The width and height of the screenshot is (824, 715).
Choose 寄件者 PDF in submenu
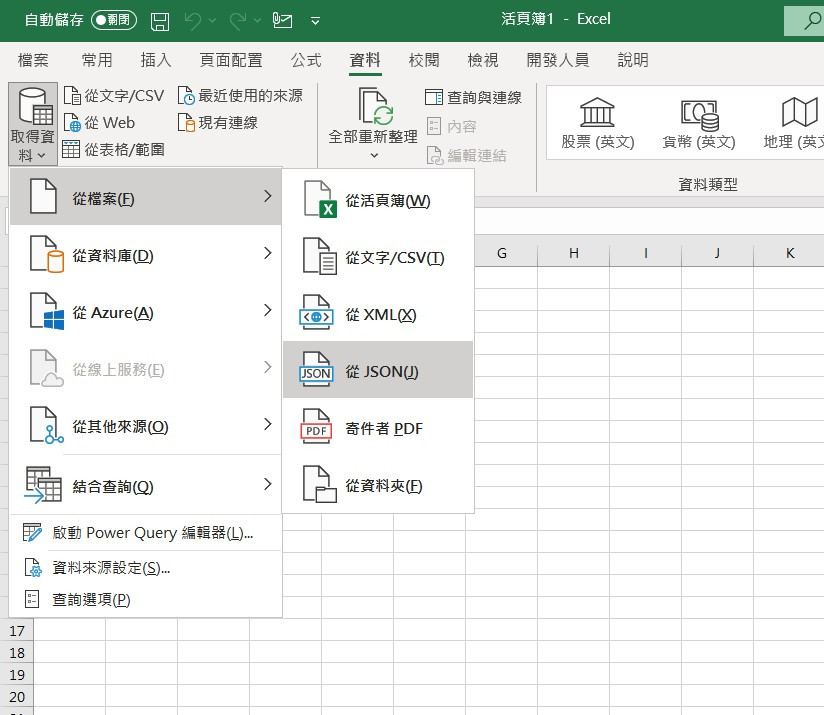pyautogui.click(x=378, y=428)
